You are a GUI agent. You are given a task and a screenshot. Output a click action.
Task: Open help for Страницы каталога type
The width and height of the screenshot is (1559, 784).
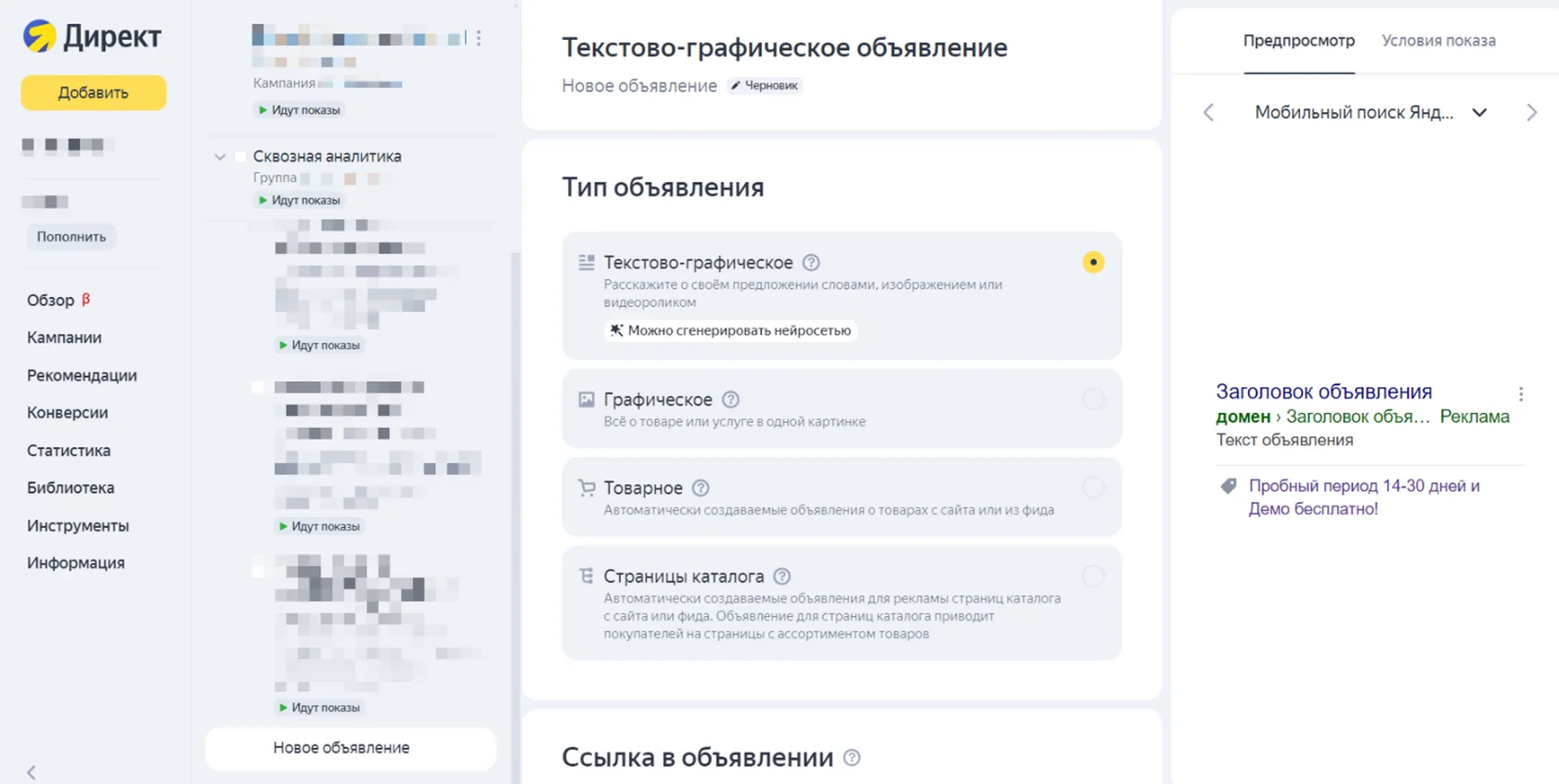point(782,576)
